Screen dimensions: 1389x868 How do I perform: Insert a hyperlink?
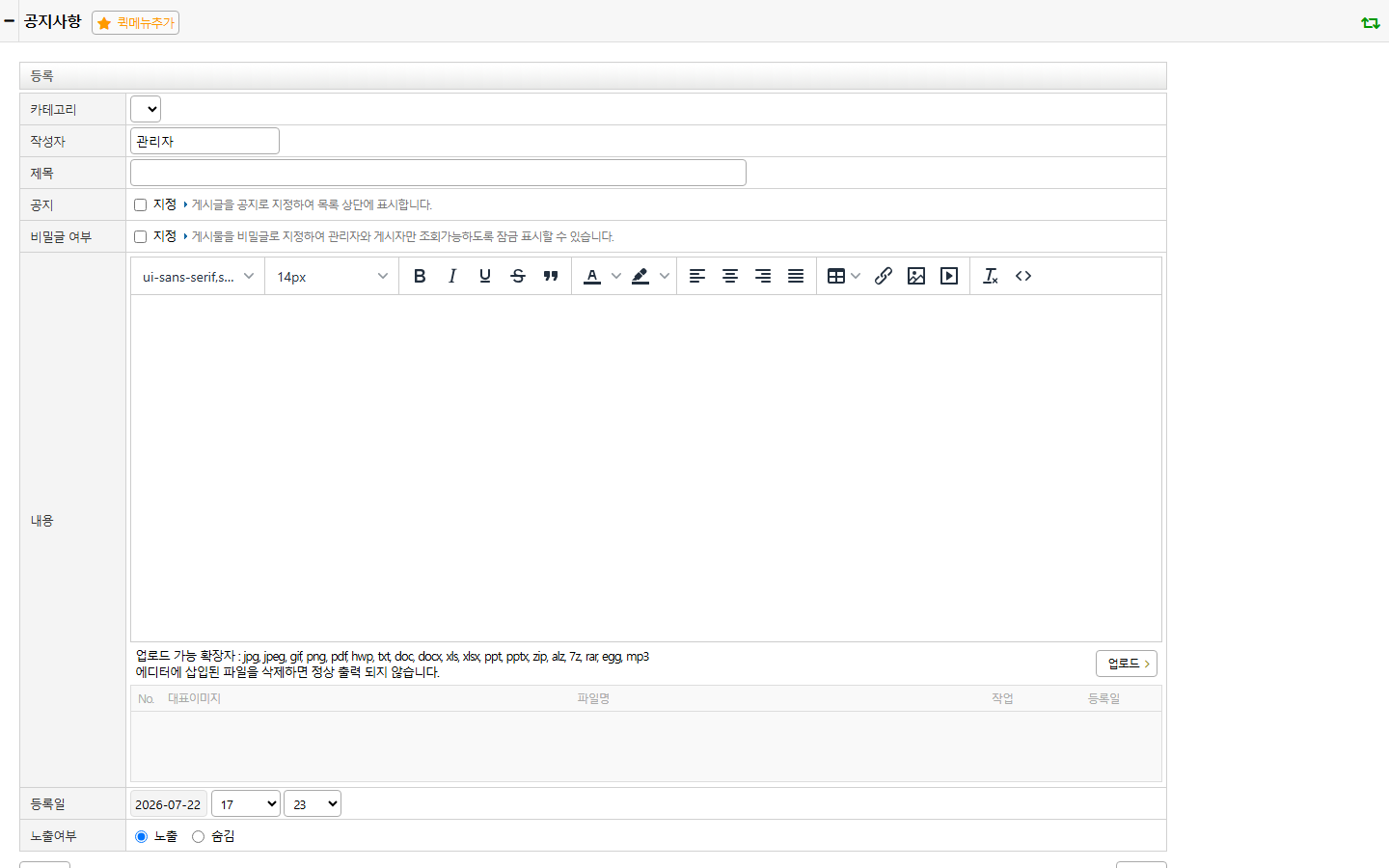884,276
